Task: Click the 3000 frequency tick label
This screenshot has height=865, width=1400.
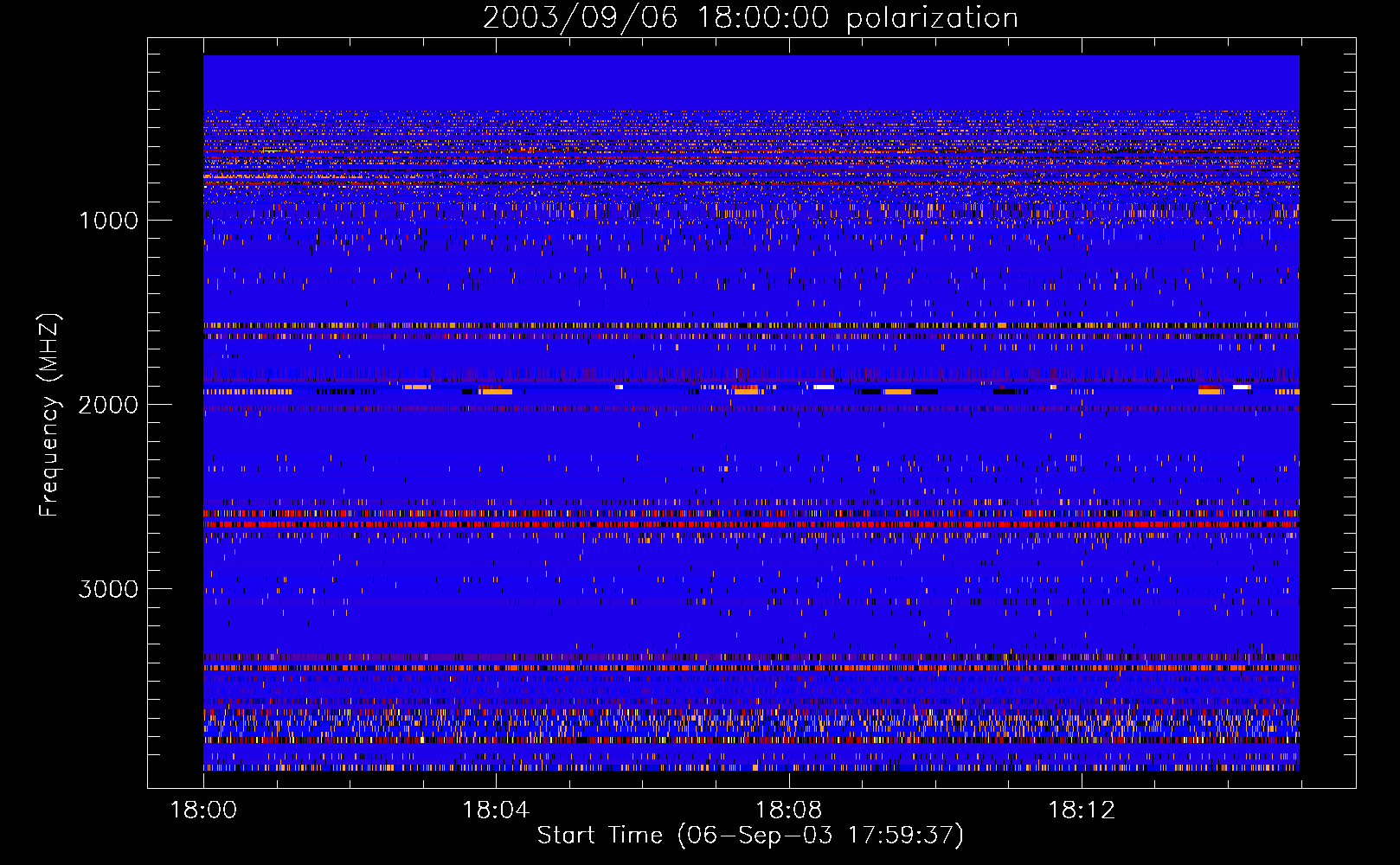Action: point(108,589)
